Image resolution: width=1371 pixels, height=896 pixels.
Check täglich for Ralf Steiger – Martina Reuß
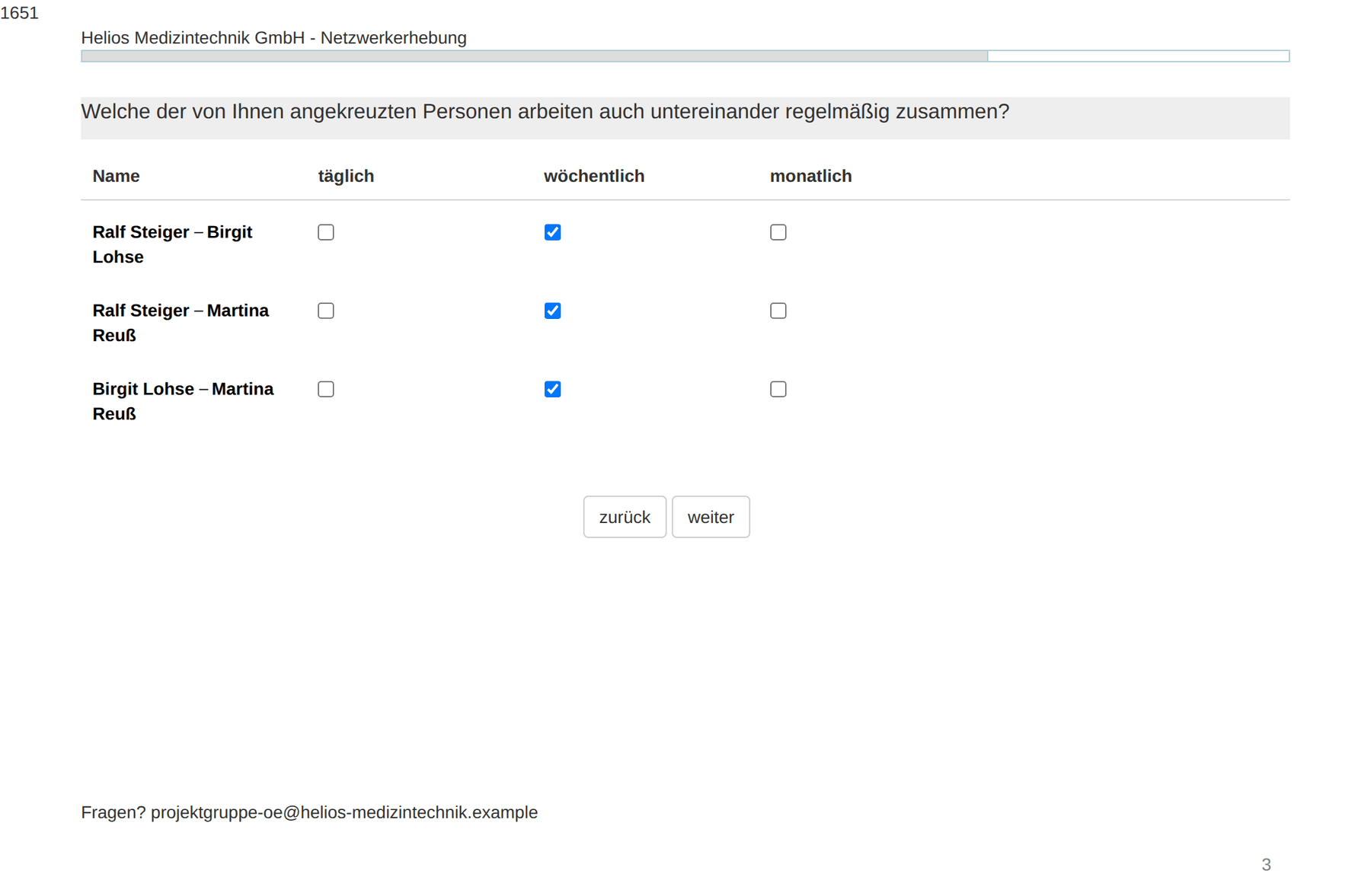pos(326,311)
